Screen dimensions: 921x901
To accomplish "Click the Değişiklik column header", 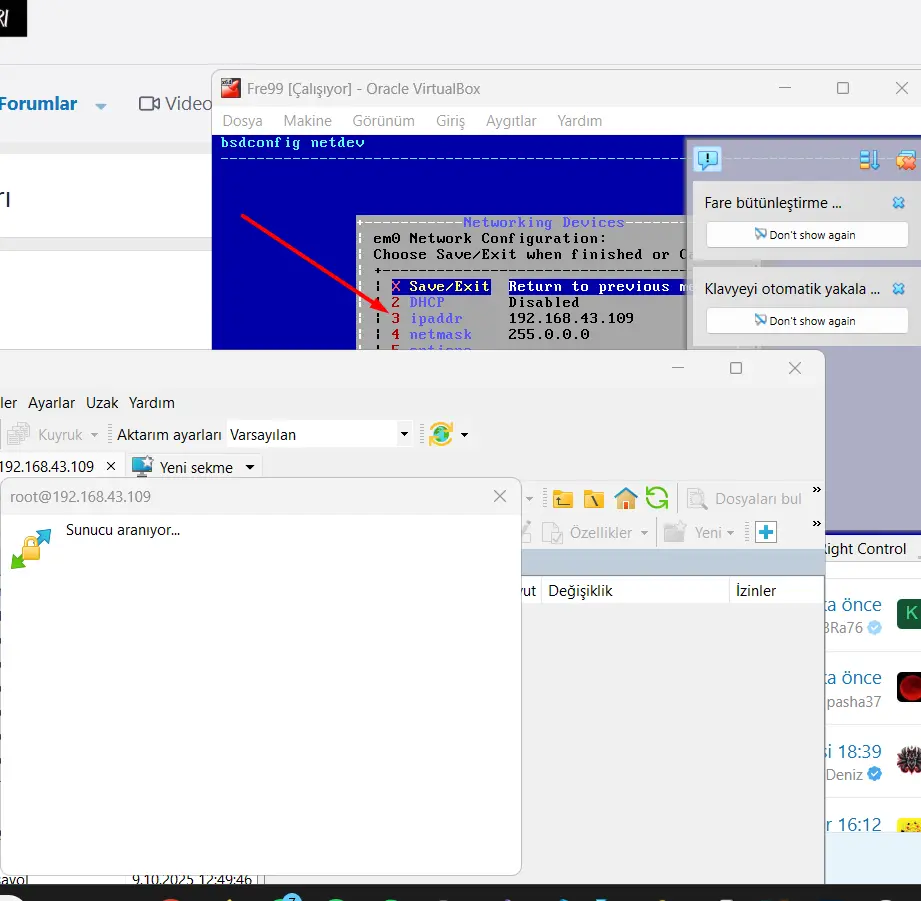I will point(578,590).
